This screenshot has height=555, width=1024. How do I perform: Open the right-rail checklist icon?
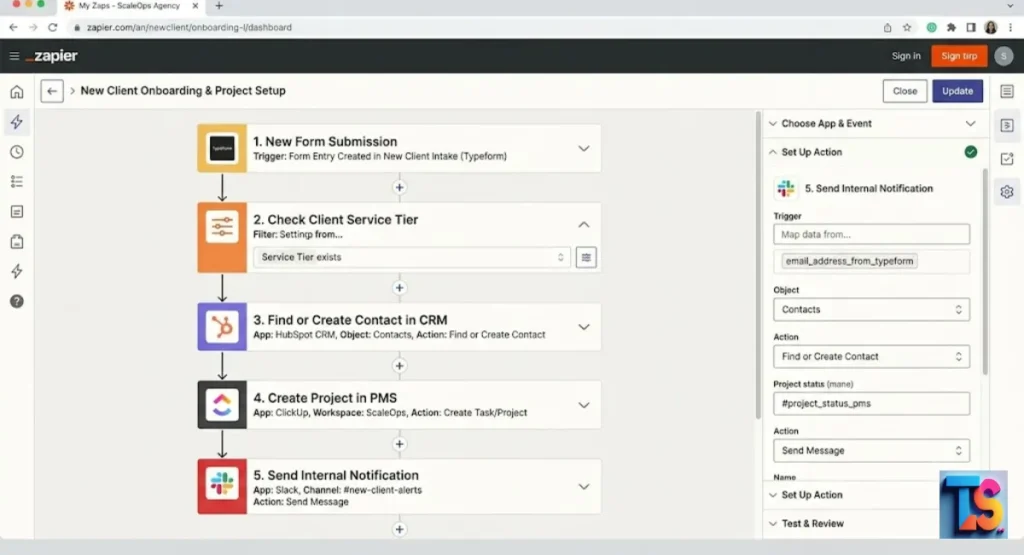[x=1007, y=159]
